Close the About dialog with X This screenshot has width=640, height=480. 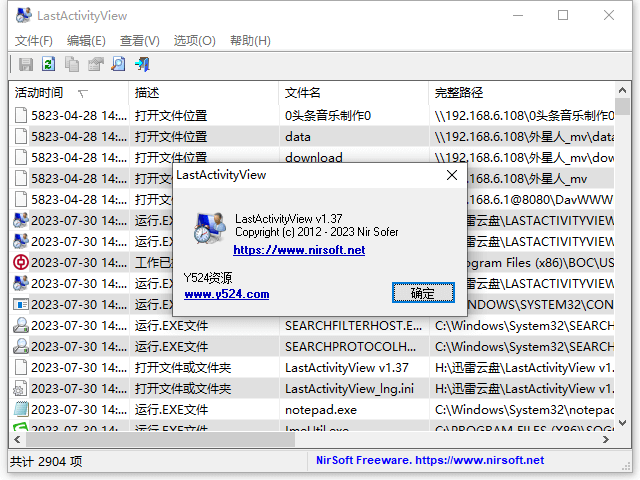[x=452, y=175]
